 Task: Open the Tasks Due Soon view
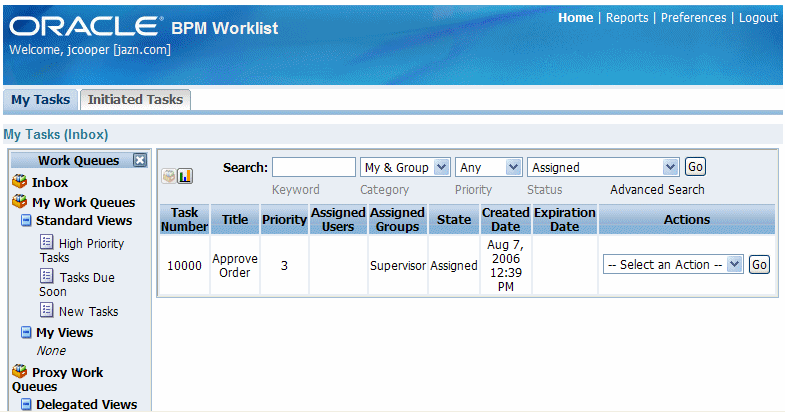(77, 284)
